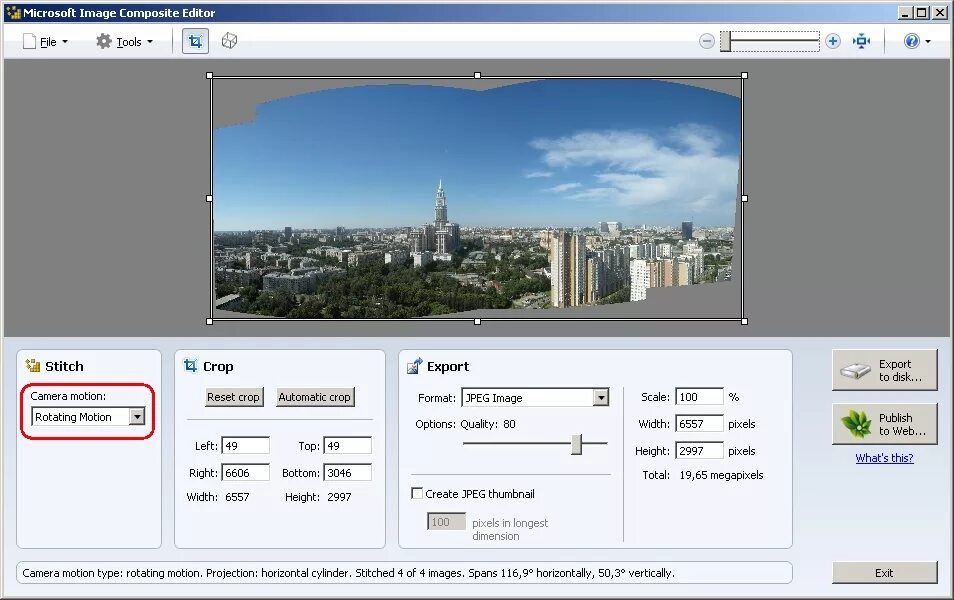Image resolution: width=954 pixels, height=600 pixels.
Task: Click the '19,65 megapixels' total text
Action: click(x=721, y=475)
